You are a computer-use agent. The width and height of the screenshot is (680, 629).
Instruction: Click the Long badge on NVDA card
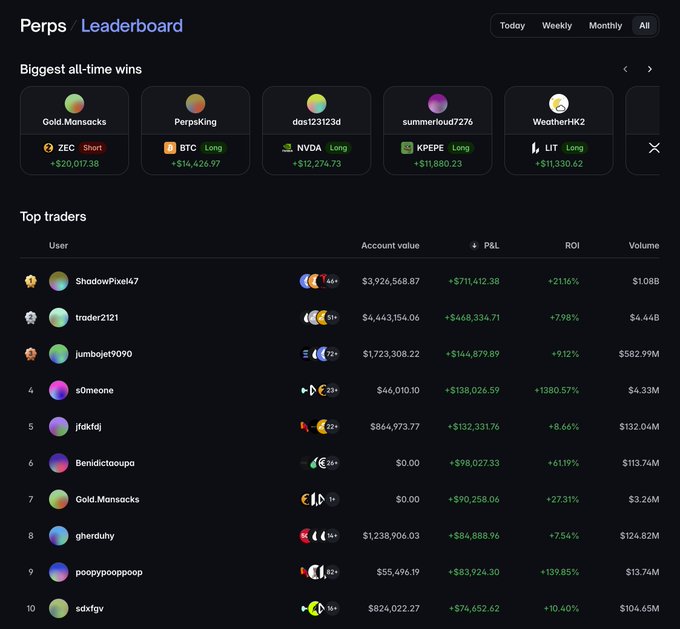[338, 148]
